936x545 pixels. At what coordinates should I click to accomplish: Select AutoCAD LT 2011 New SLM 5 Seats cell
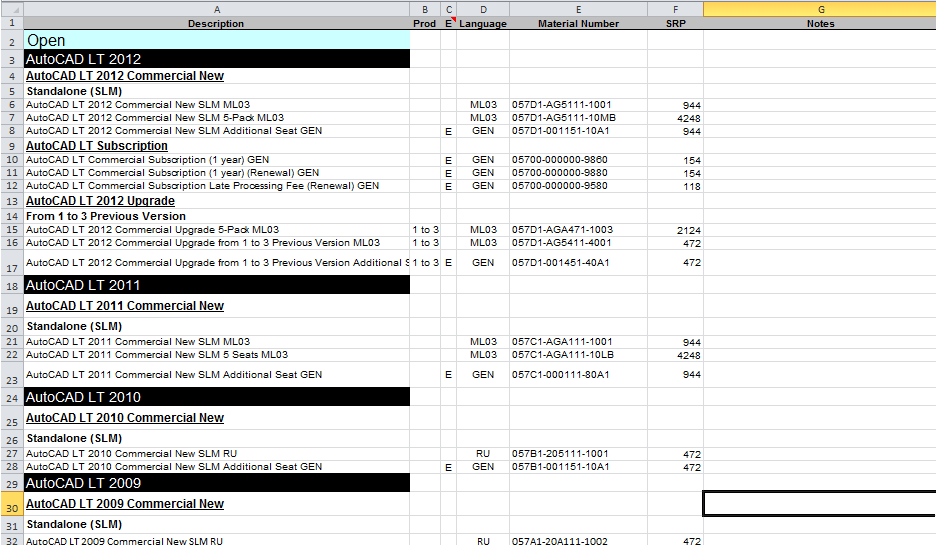click(217, 355)
